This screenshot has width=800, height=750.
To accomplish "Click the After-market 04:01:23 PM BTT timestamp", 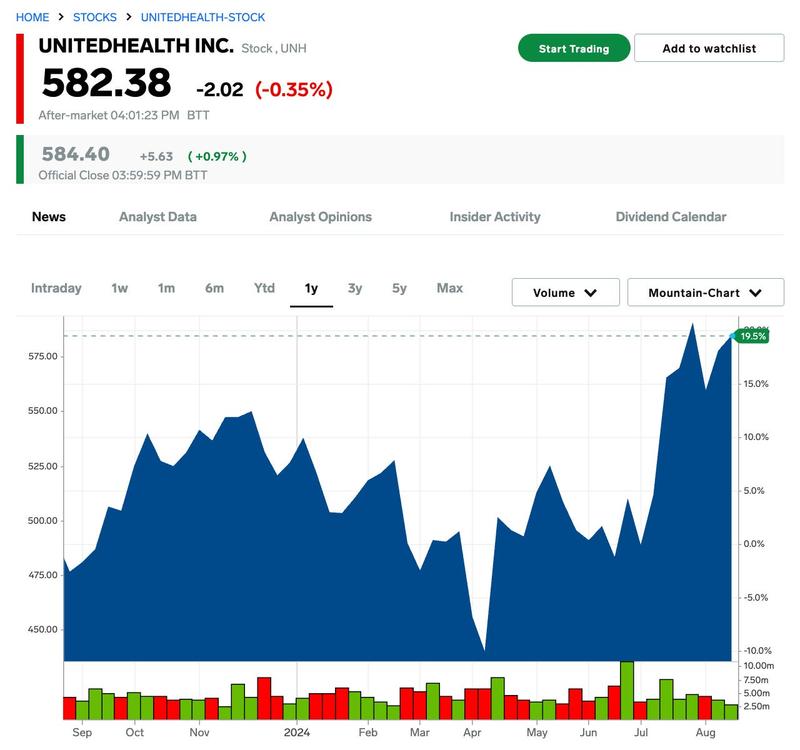I will [x=124, y=115].
